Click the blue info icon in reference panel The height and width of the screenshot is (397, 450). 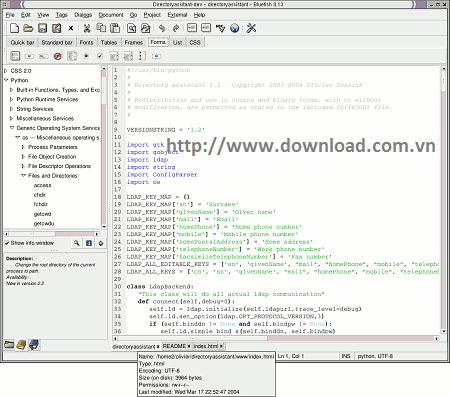[x=89, y=243]
